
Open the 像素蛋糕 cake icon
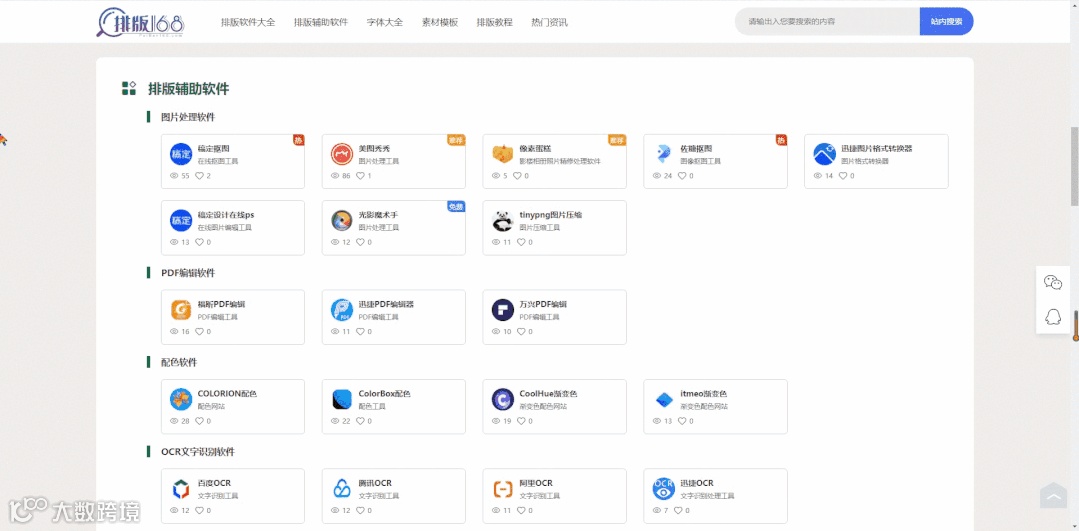[x=503, y=154]
